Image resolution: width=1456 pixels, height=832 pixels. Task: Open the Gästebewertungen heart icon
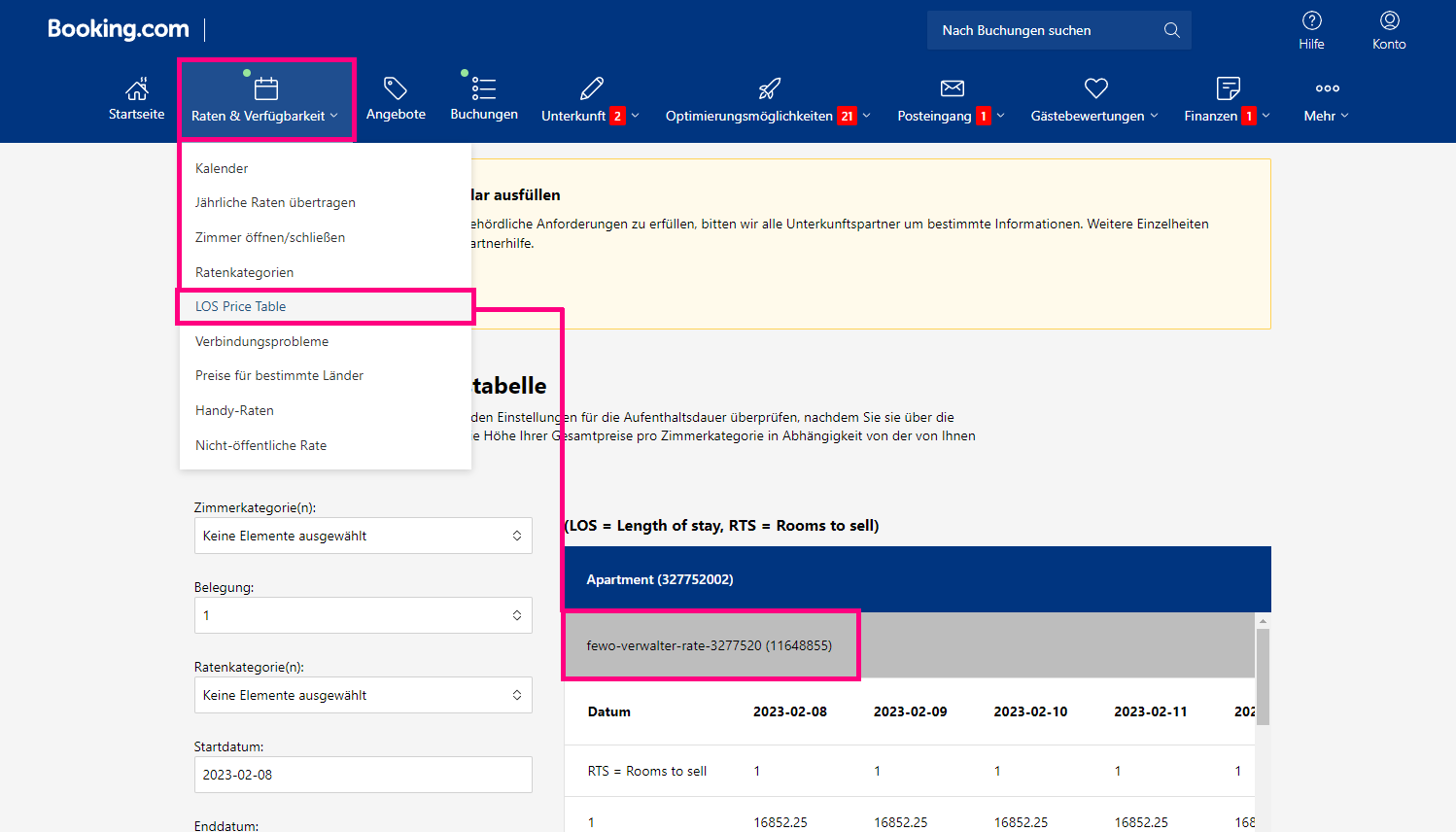1096,88
